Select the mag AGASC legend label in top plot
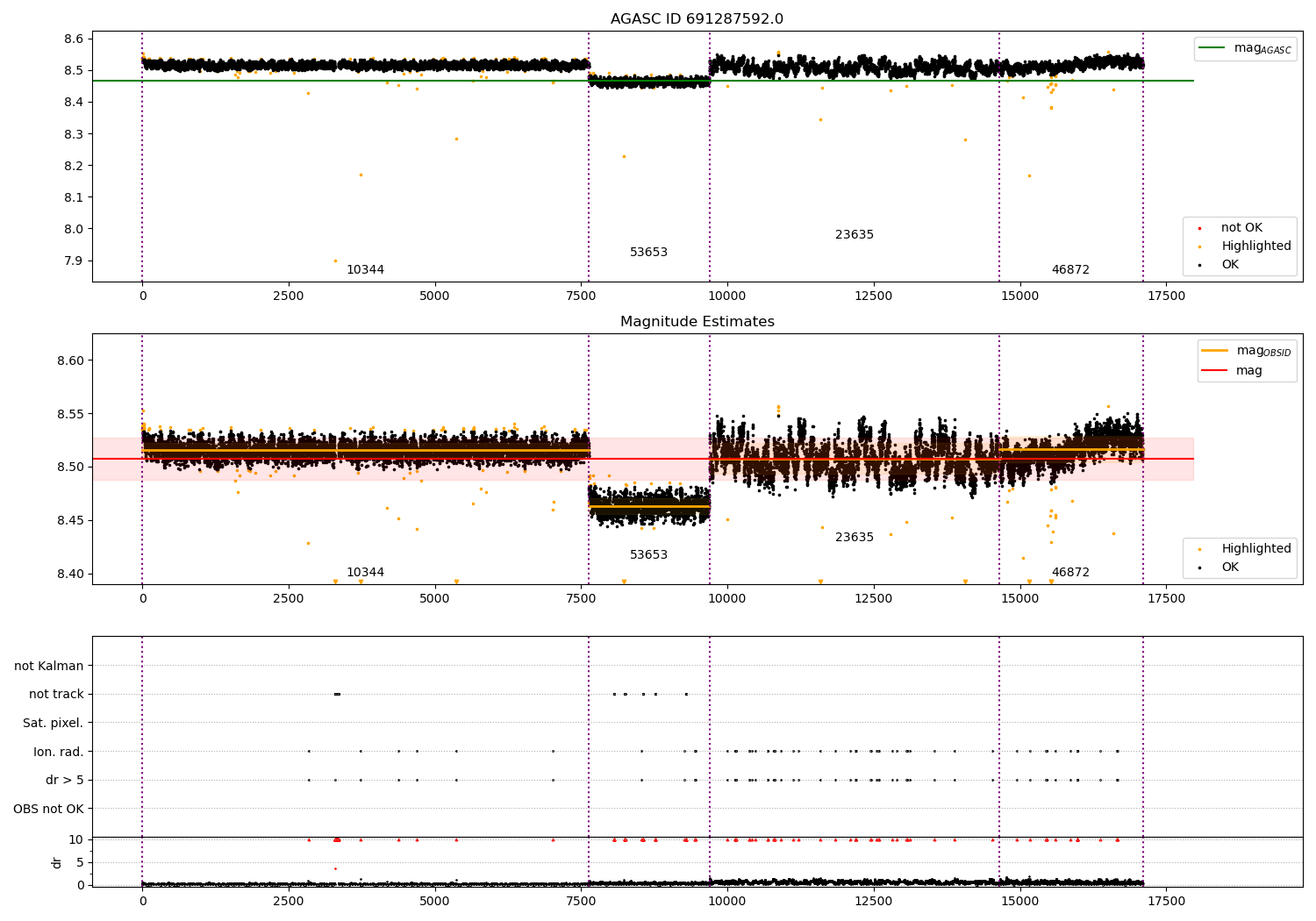Viewport: 1316px width, 921px height. click(1262, 48)
